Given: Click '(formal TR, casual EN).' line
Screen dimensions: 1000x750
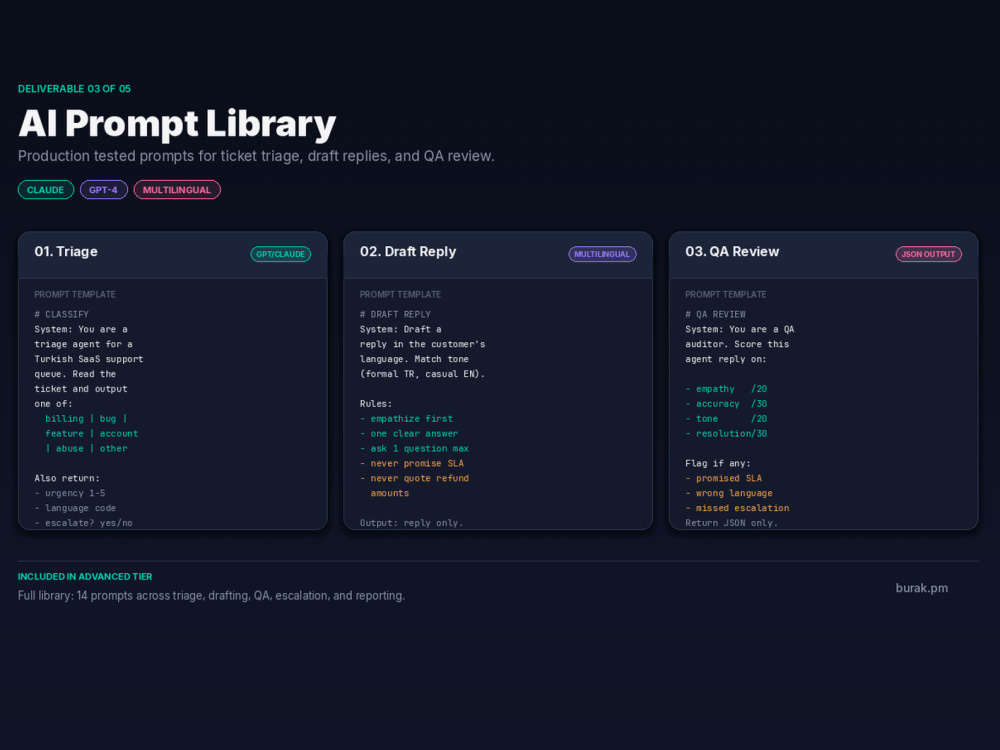Looking at the screenshot, I should [422, 374].
